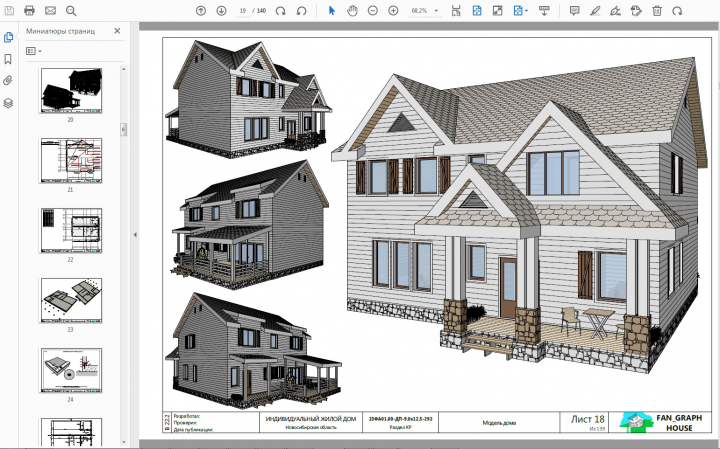
Task: Zoom out with minus button
Action: pyautogui.click(x=373, y=11)
